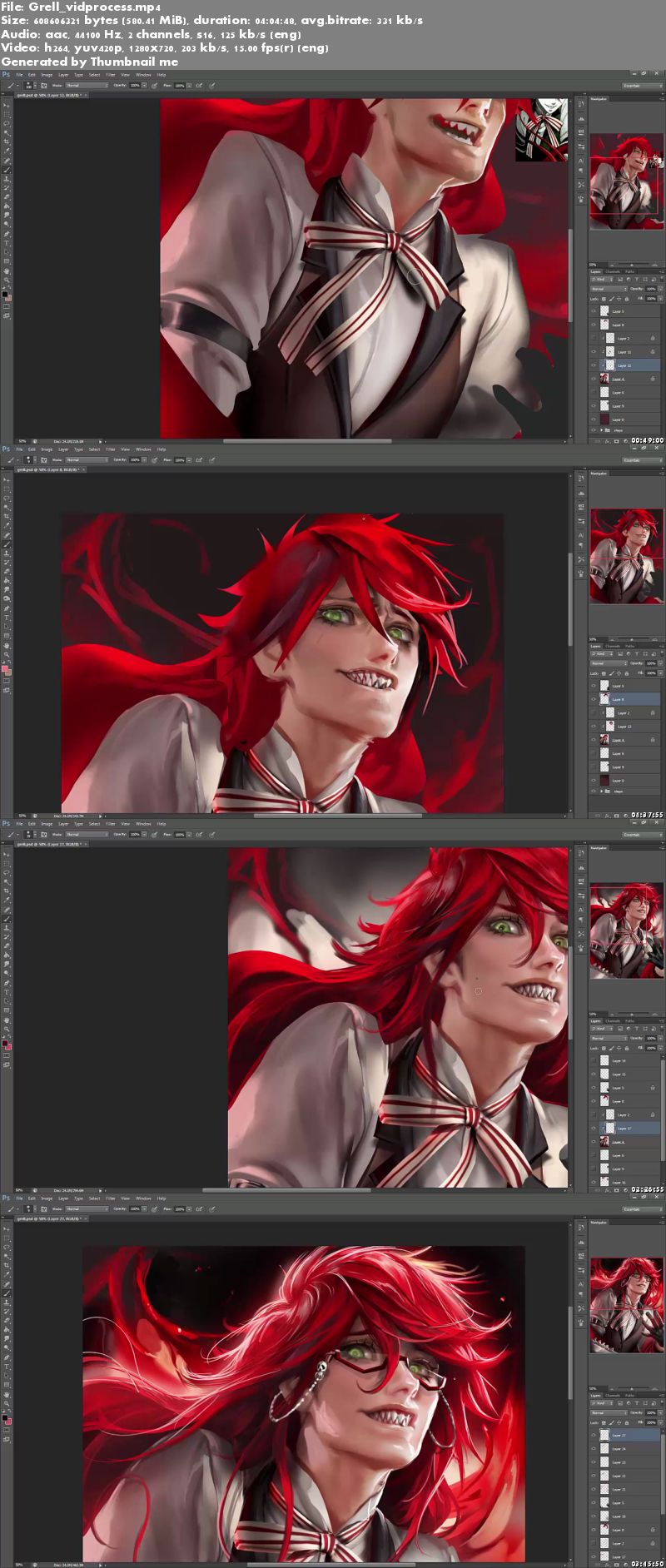Filter for type layers in the 00:49:00 Layers panel

(636, 280)
